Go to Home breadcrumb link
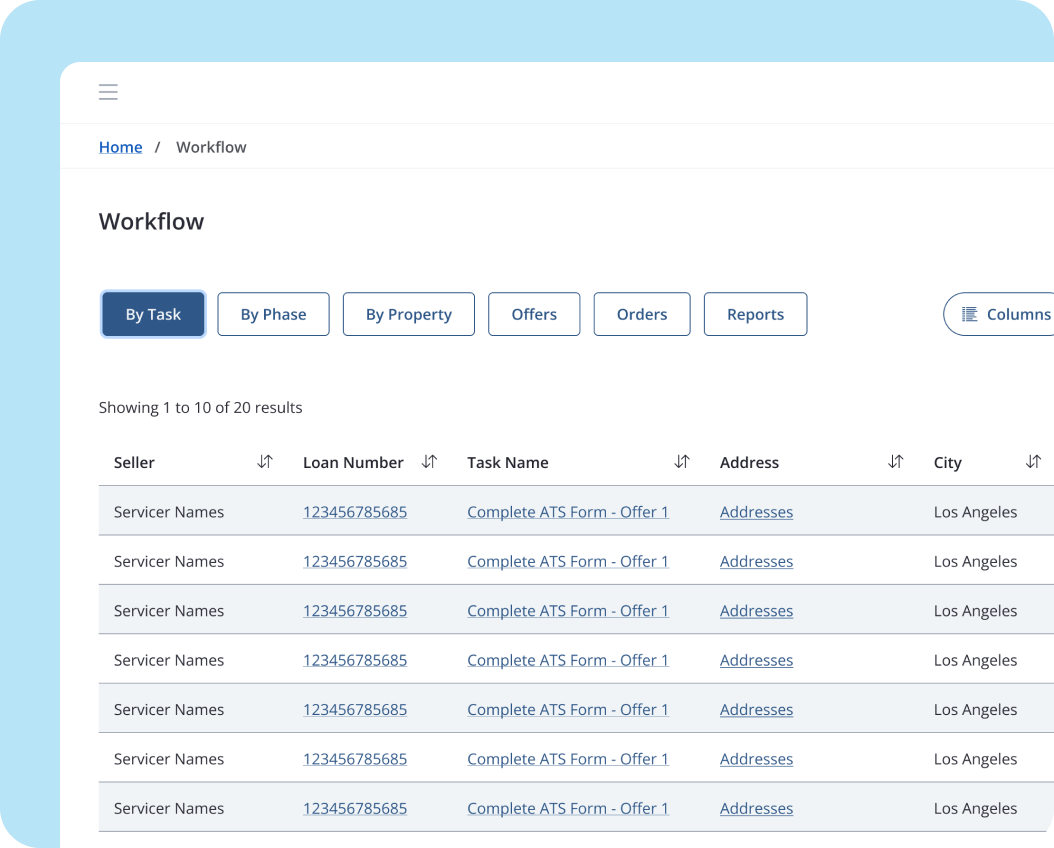Screen dimensions: 1054x848 pos(120,147)
